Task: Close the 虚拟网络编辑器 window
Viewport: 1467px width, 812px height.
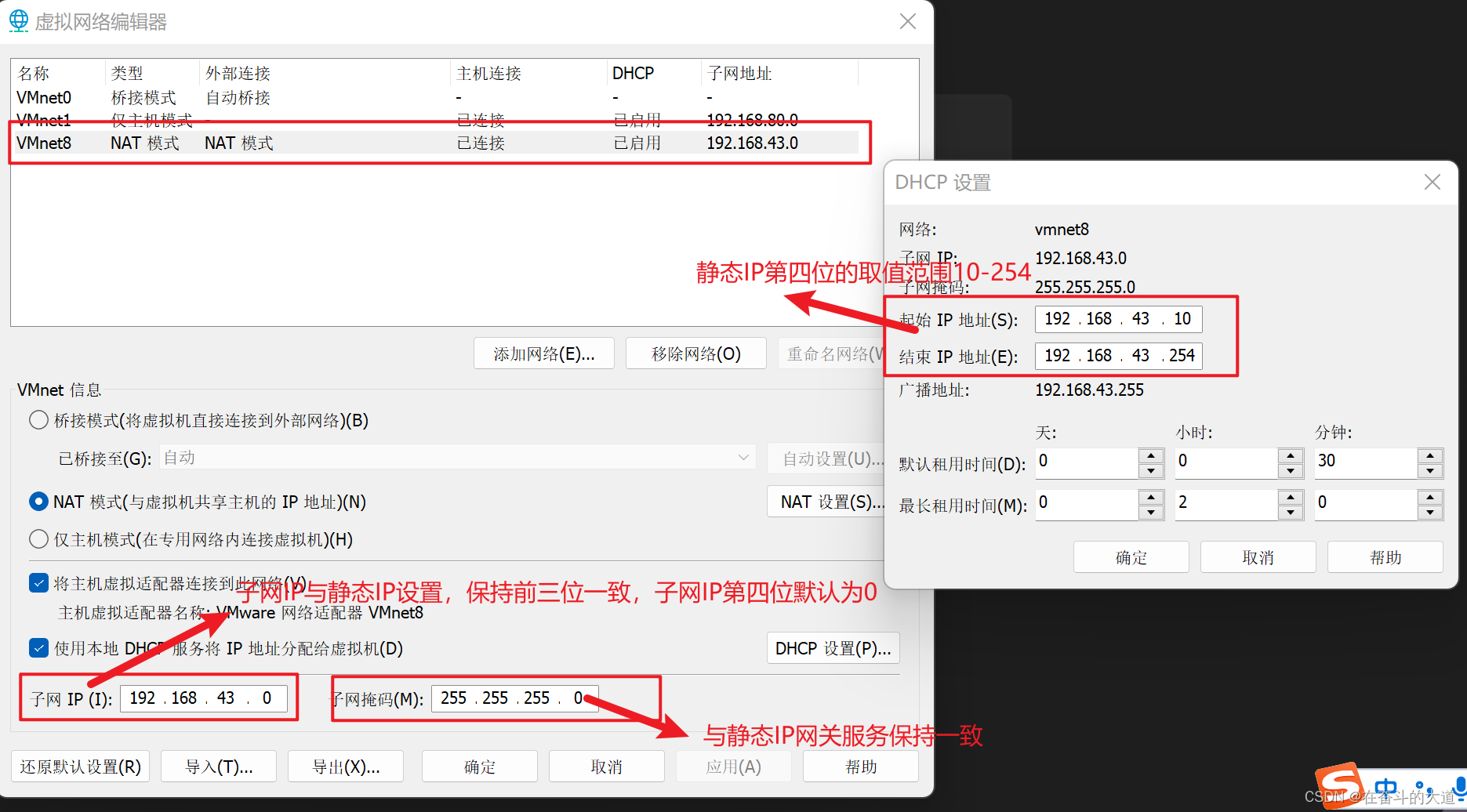Action: coord(908,21)
